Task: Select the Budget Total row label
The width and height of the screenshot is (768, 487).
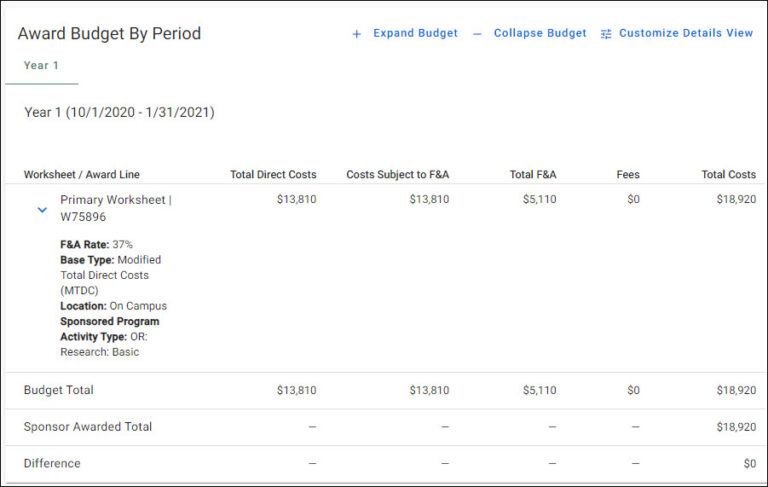Action: pos(59,390)
